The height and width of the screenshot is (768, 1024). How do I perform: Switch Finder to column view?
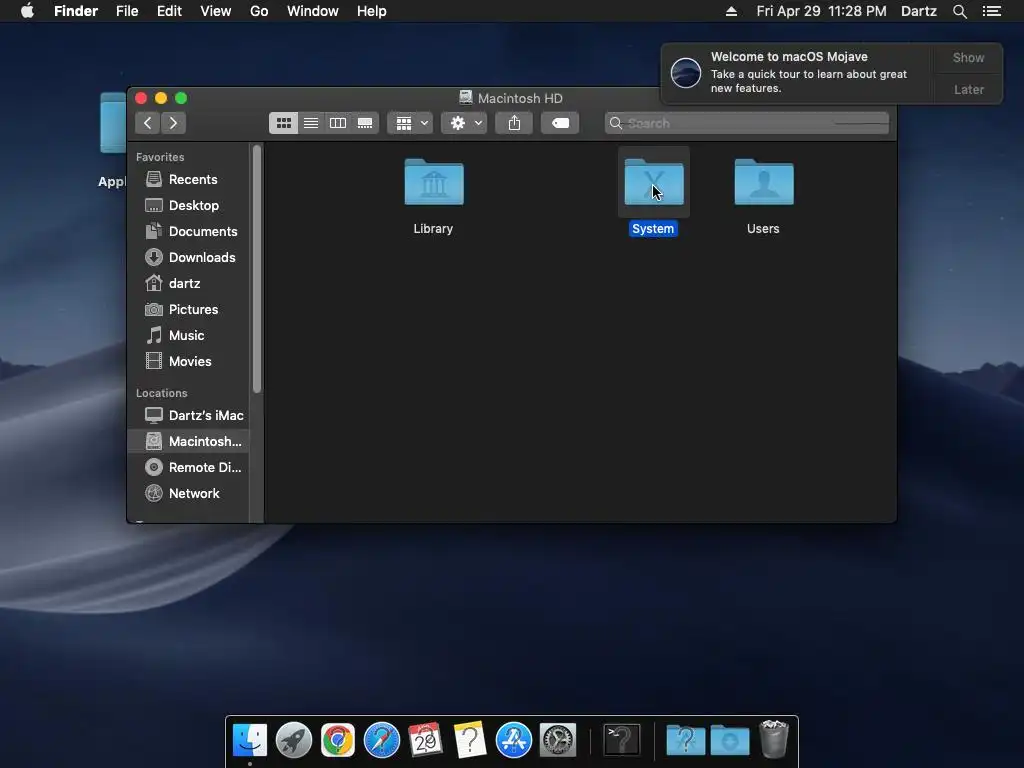click(338, 123)
